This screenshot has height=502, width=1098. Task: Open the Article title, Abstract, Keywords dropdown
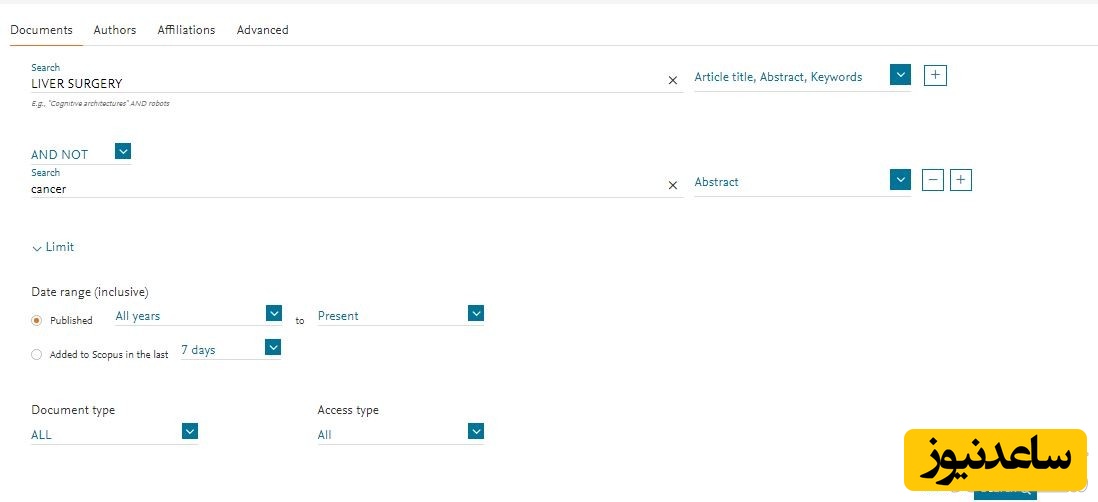click(901, 75)
